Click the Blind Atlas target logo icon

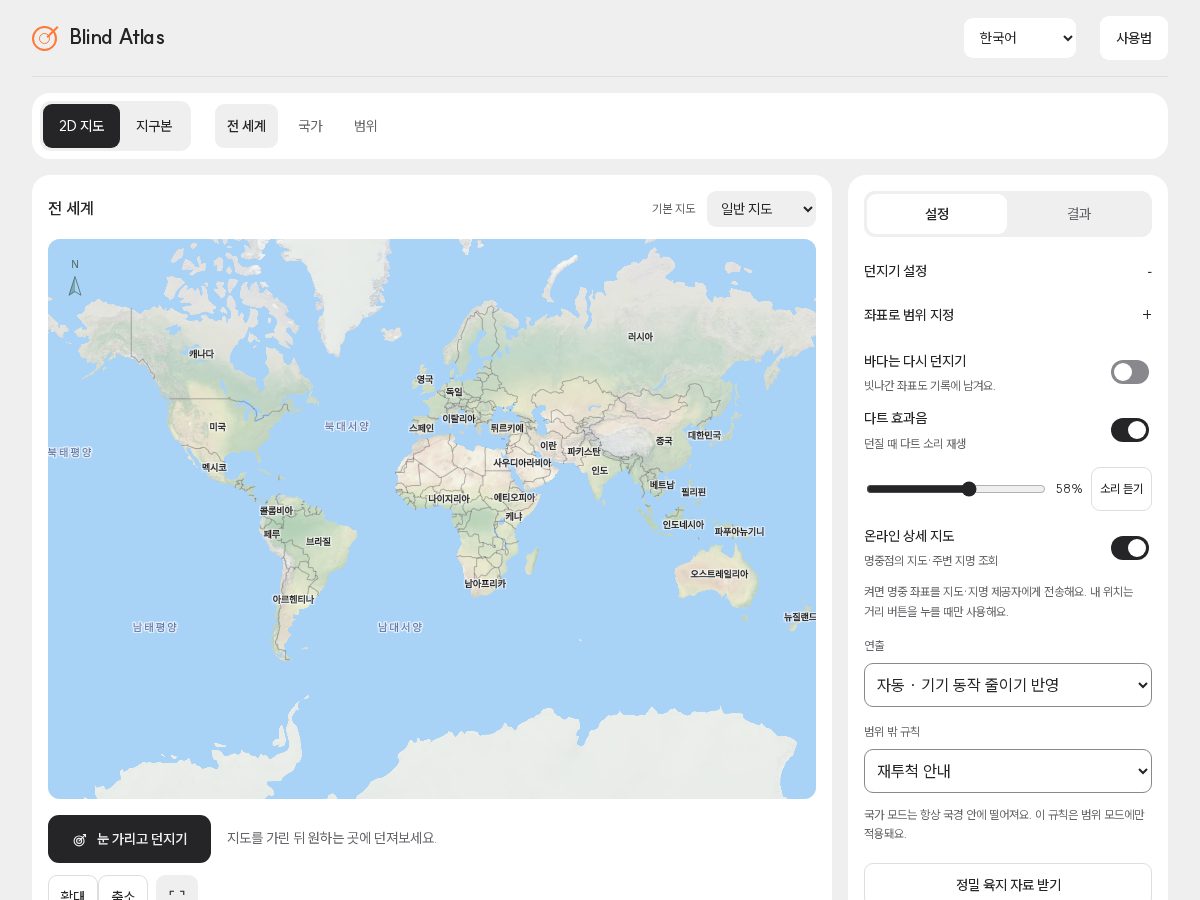45,38
